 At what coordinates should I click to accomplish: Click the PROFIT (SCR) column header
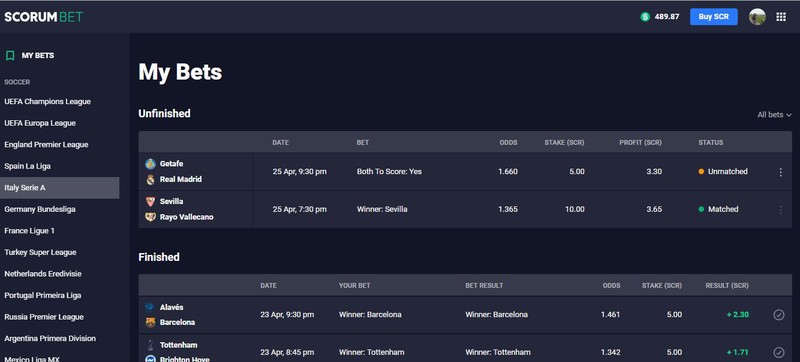coord(640,143)
